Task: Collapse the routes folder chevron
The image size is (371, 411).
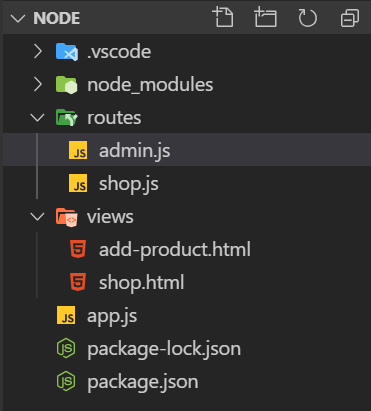Action: tap(37, 117)
